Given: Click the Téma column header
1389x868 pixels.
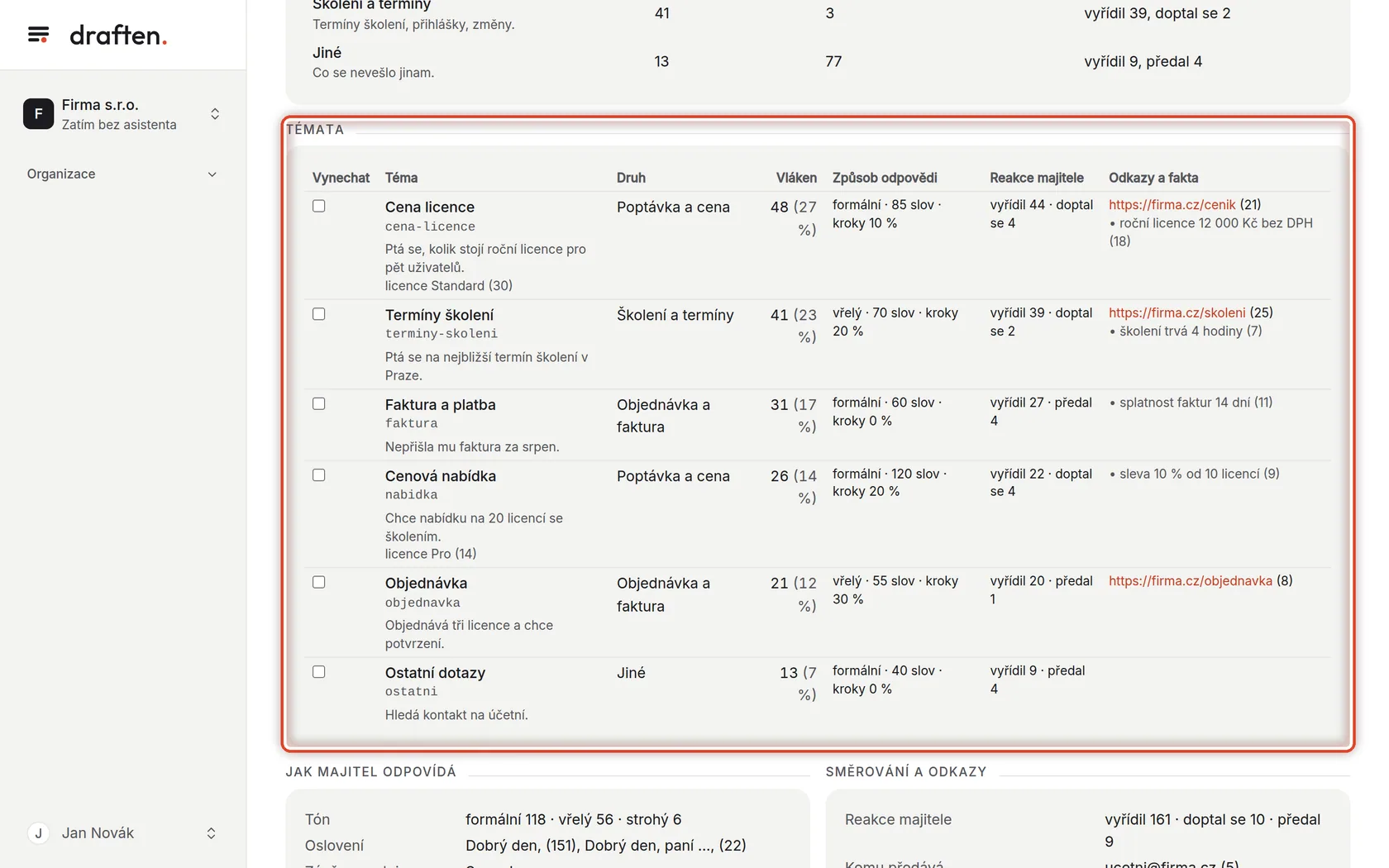Looking at the screenshot, I should (x=401, y=178).
